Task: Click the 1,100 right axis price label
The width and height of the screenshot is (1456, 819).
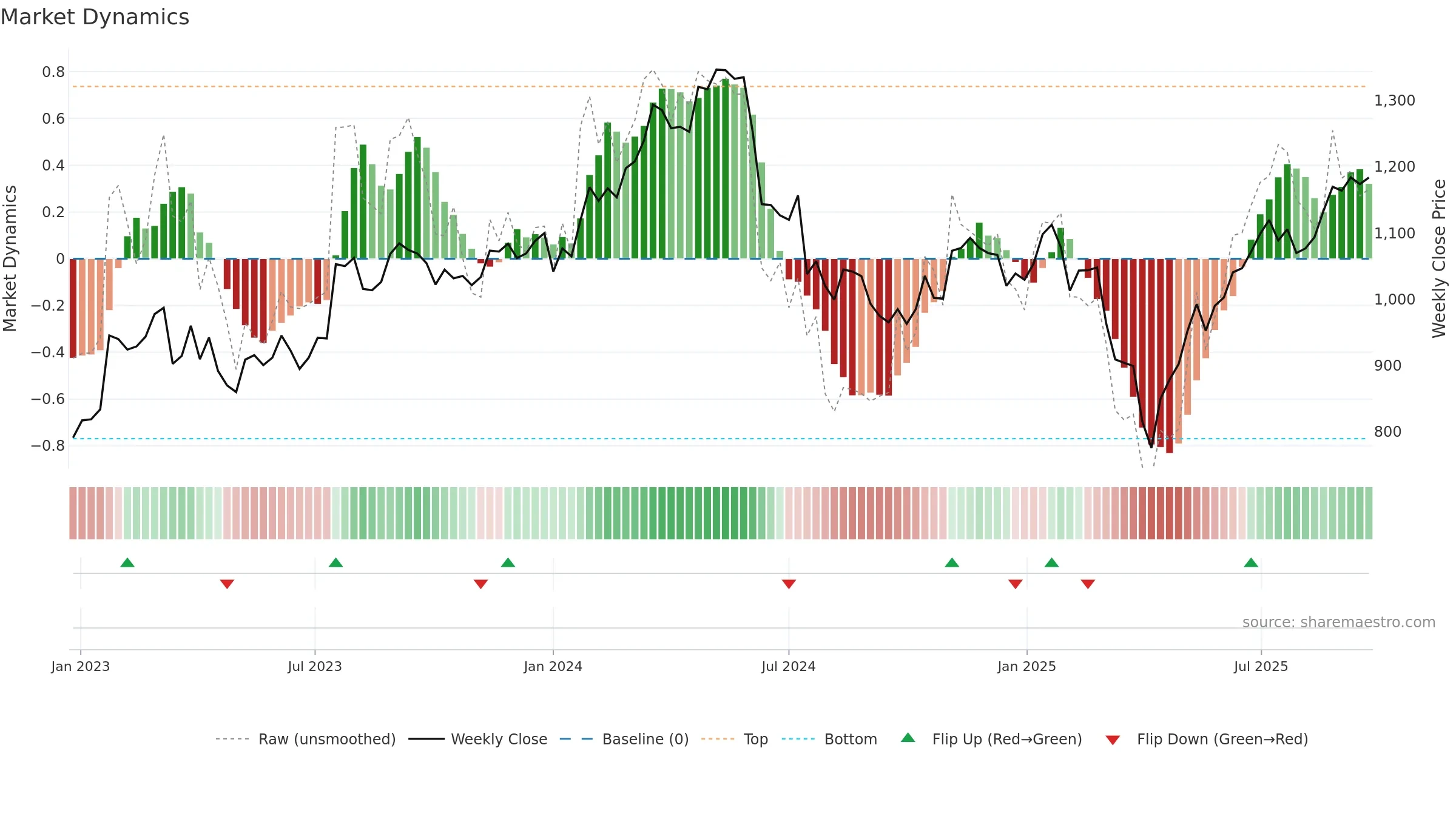Action: [1395, 233]
